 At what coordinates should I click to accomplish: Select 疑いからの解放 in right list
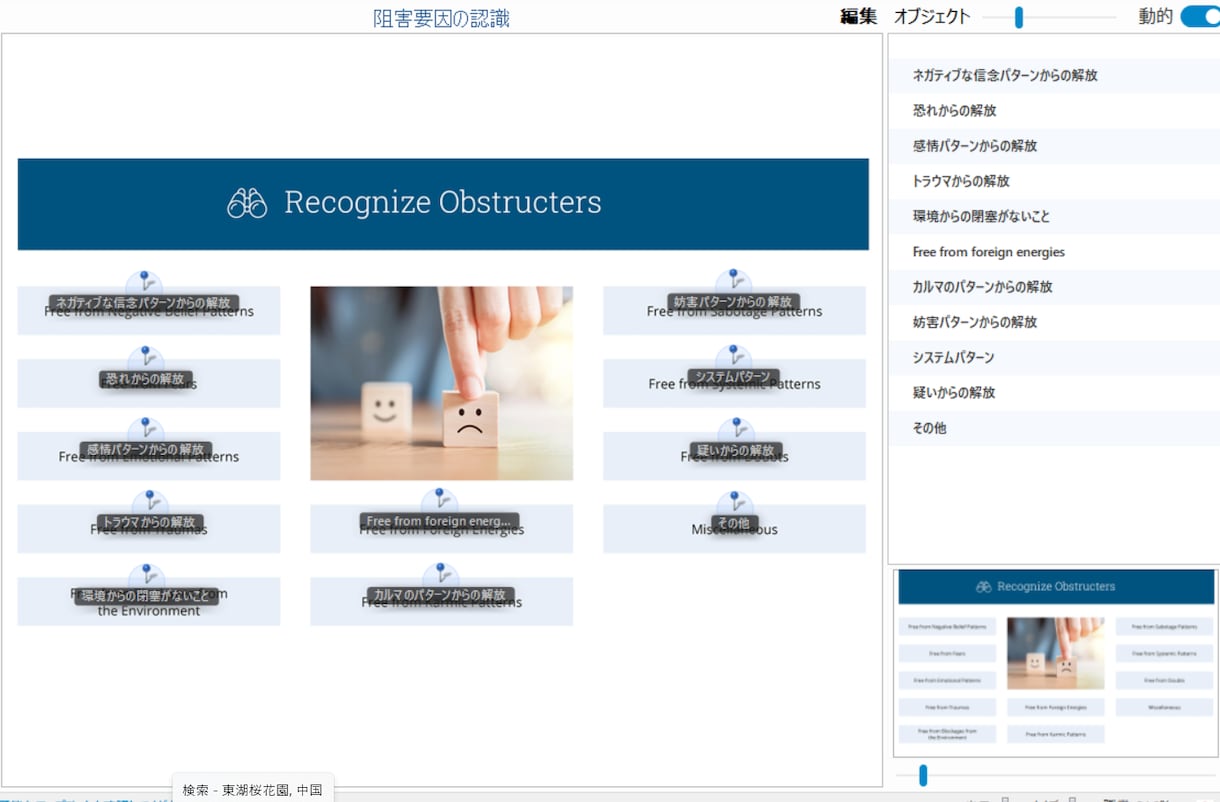click(x=1054, y=393)
